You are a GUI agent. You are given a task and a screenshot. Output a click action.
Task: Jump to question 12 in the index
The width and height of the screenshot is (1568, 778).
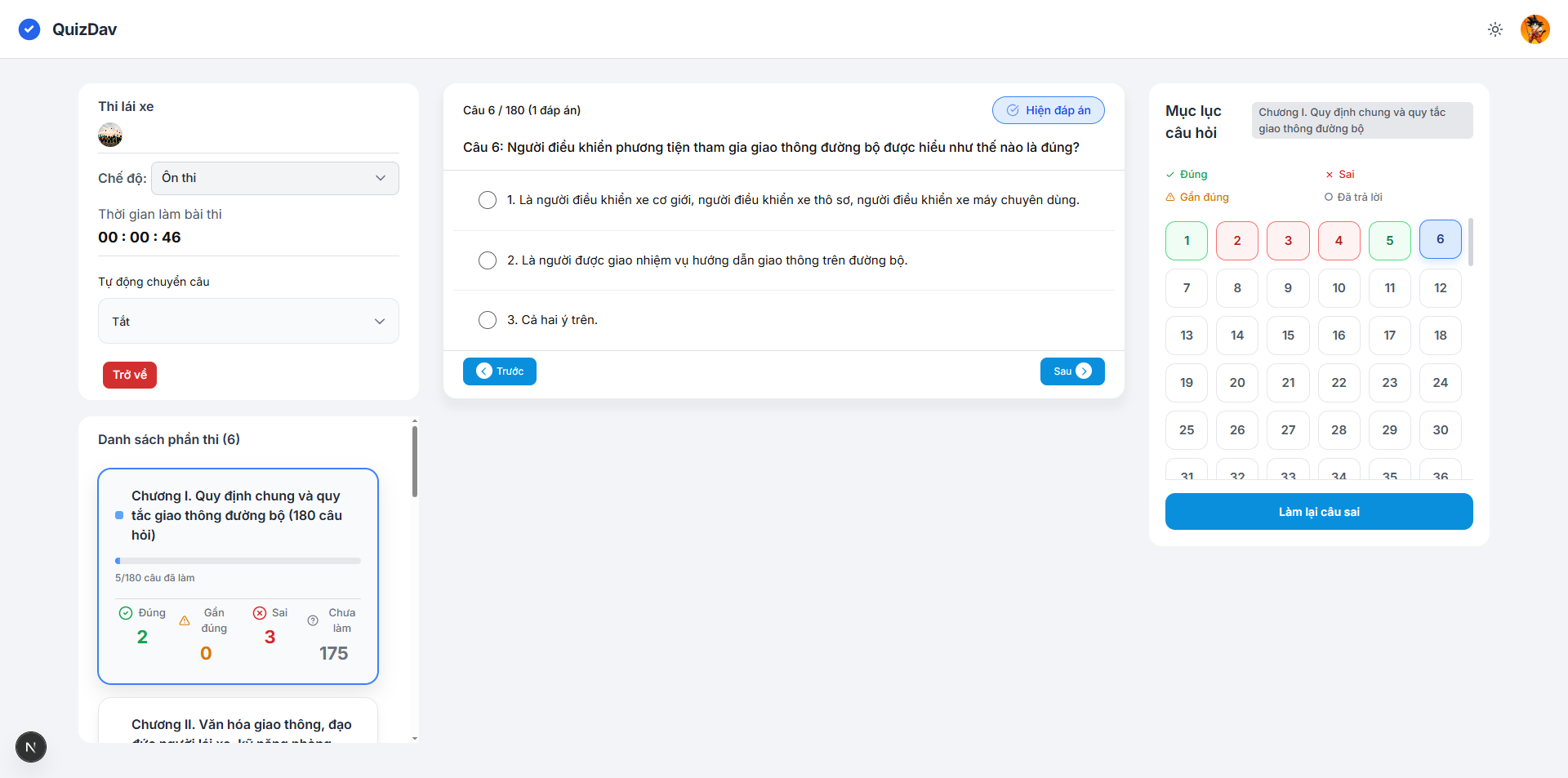(x=1440, y=288)
